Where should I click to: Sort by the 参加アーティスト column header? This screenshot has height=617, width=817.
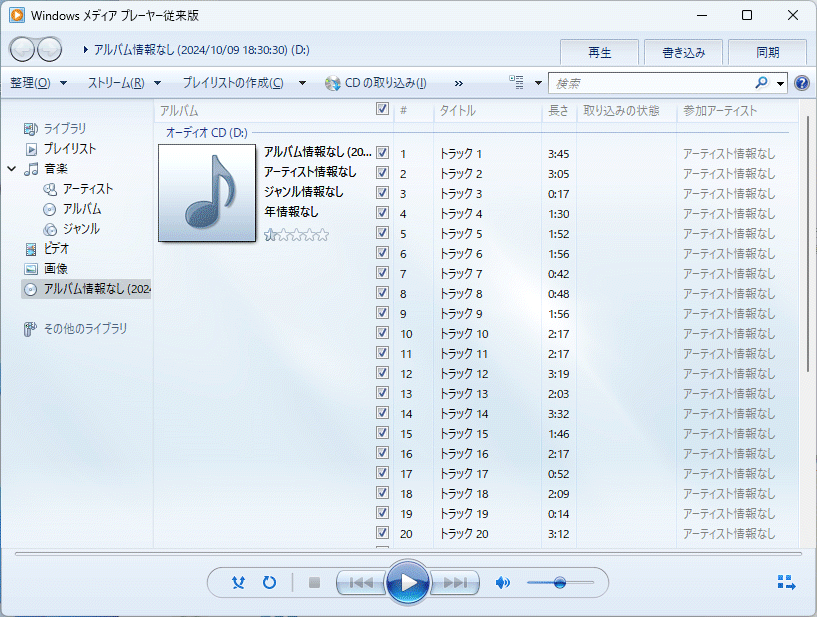[x=737, y=110]
